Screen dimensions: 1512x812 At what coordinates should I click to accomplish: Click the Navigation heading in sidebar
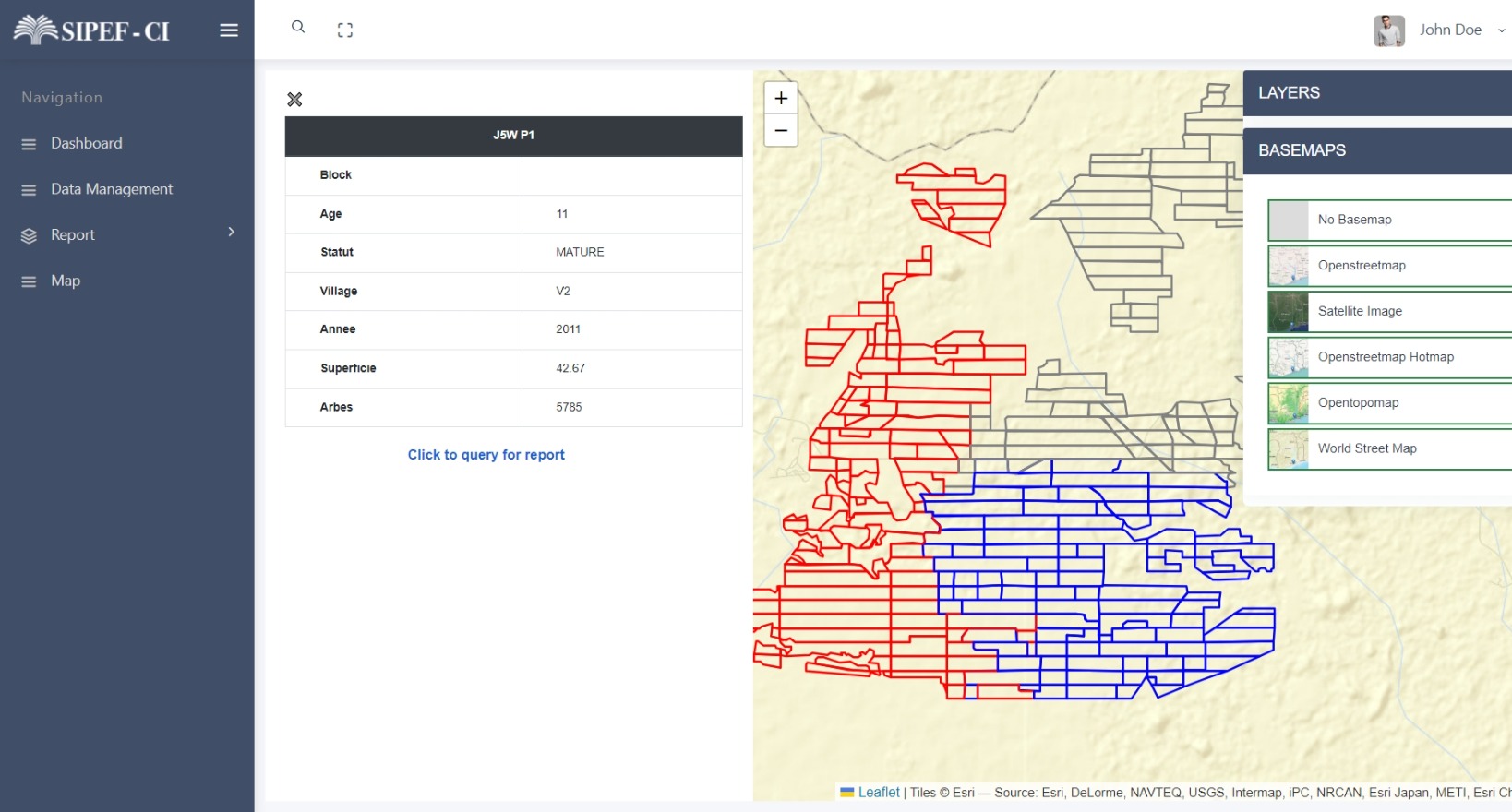(62, 98)
